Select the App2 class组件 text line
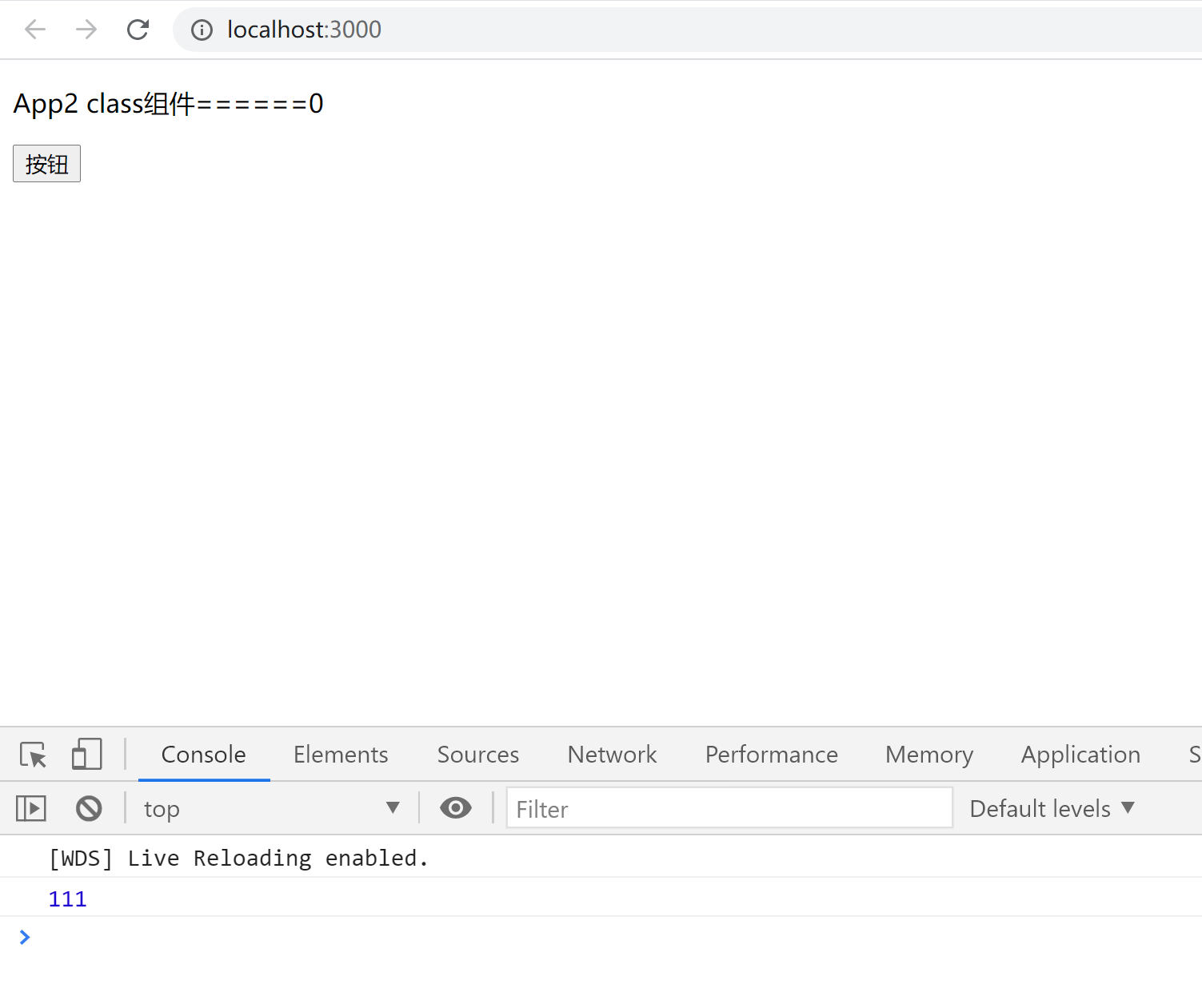1202x1008 pixels. (169, 104)
